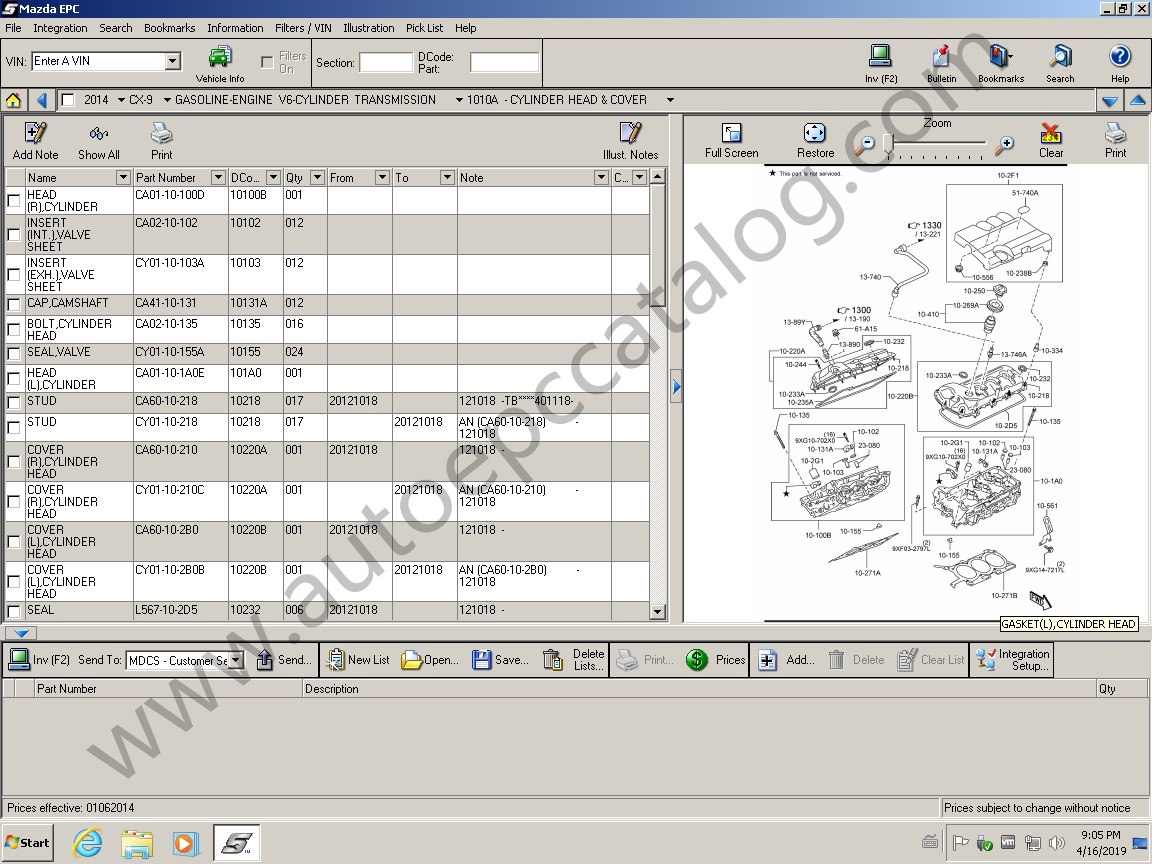Open the Illustration menu
The height and width of the screenshot is (864, 1152).
[368, 28]
